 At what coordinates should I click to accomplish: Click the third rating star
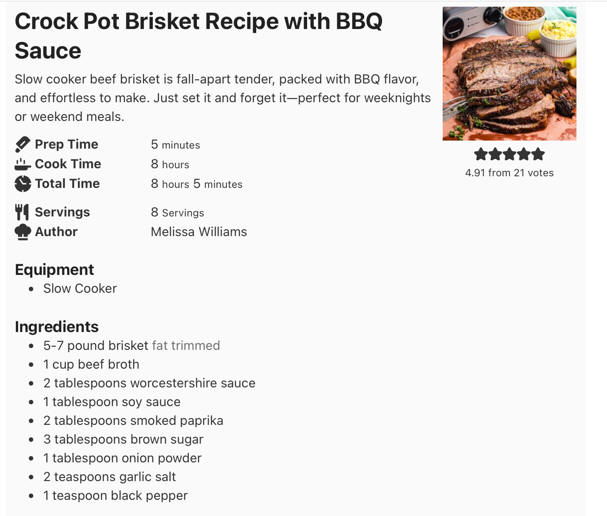tap(510, 154)
